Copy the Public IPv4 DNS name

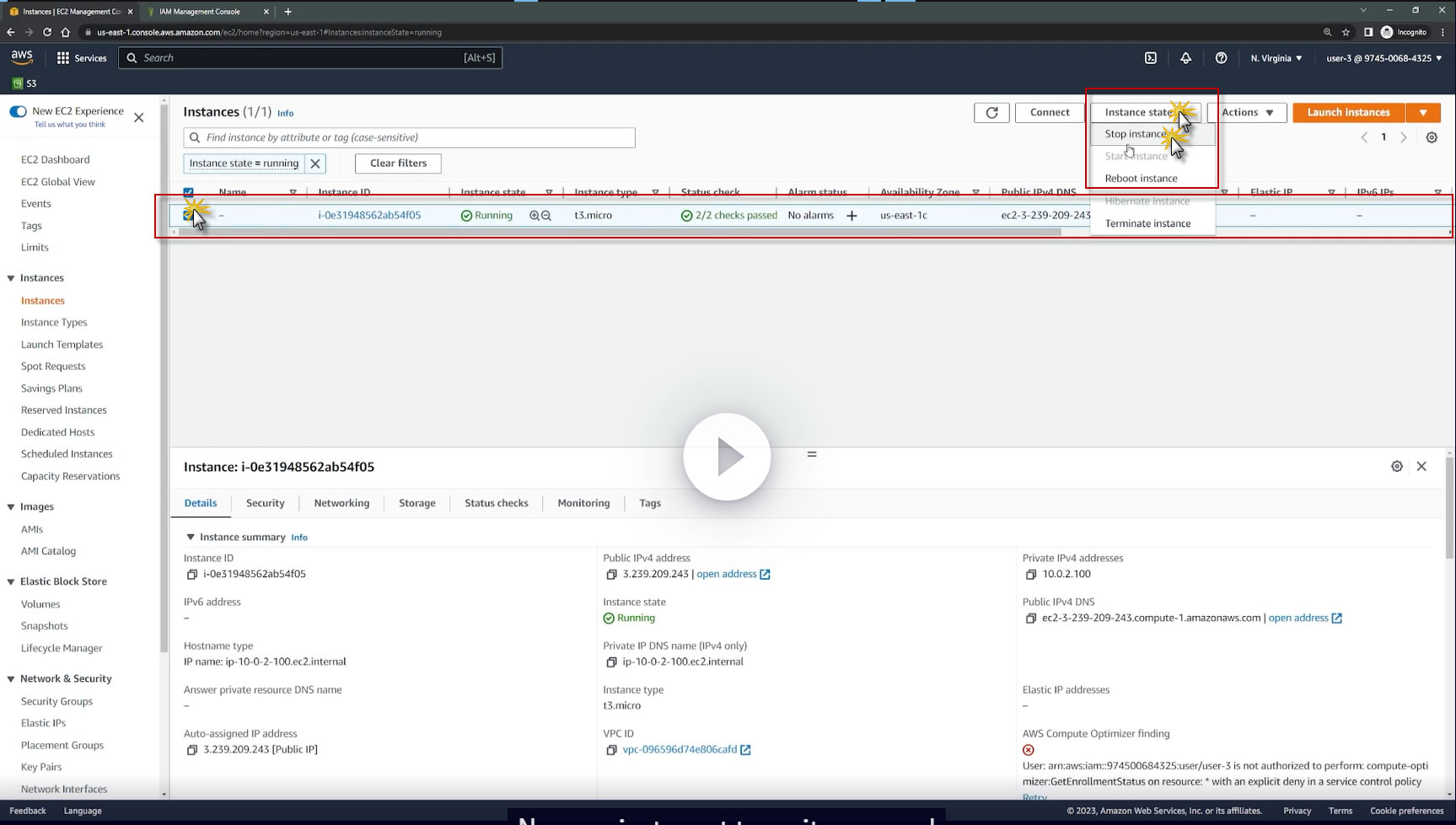coord(1030,619)
